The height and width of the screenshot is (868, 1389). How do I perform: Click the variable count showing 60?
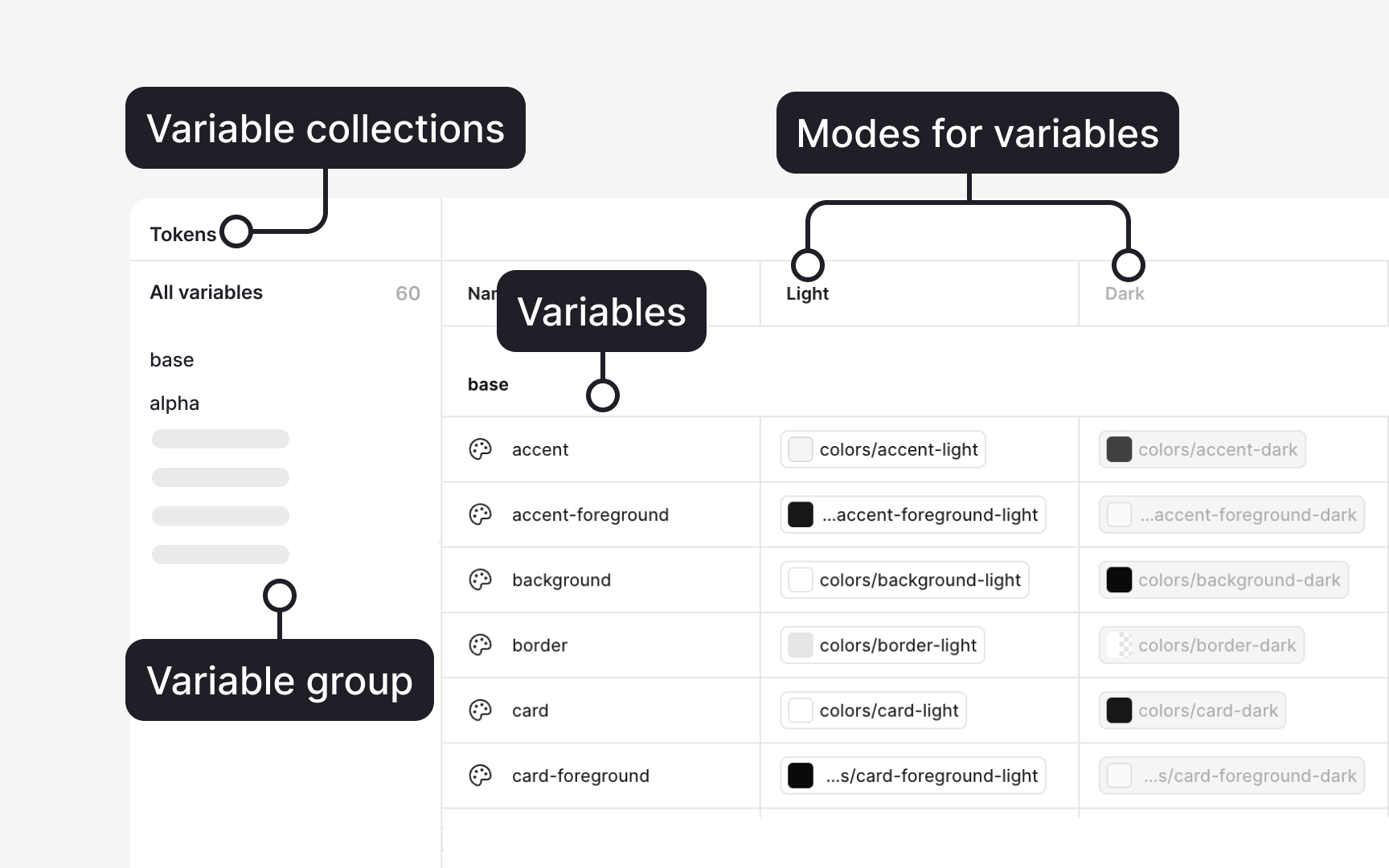[x=408, y=293]
